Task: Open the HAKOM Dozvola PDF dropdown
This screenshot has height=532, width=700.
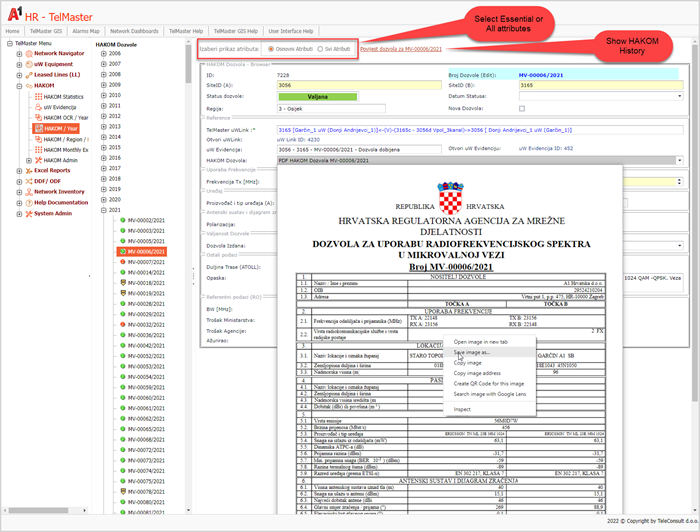Action: coord(679,160)
